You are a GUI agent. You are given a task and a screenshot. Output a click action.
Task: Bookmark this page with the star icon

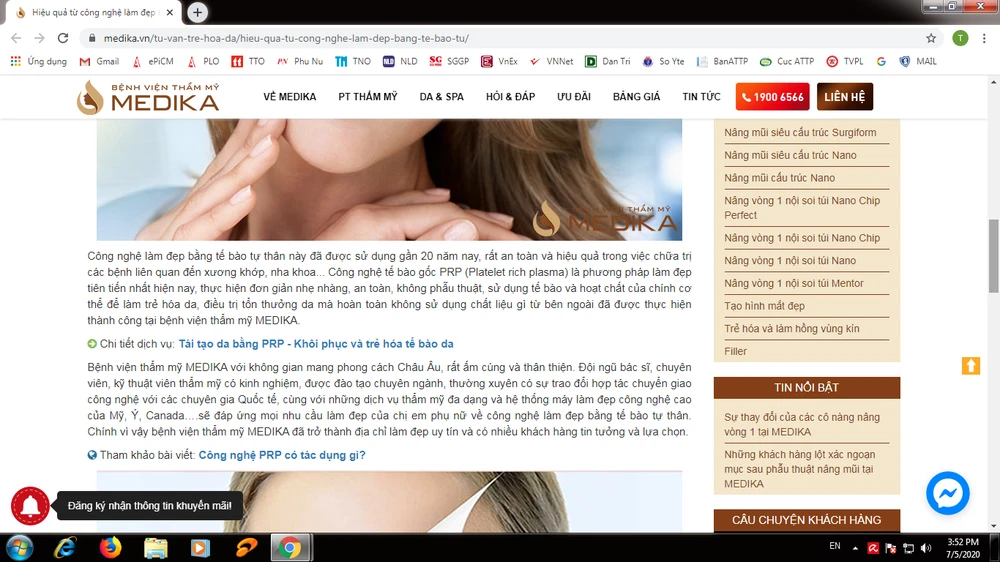(x=931, y=38)
